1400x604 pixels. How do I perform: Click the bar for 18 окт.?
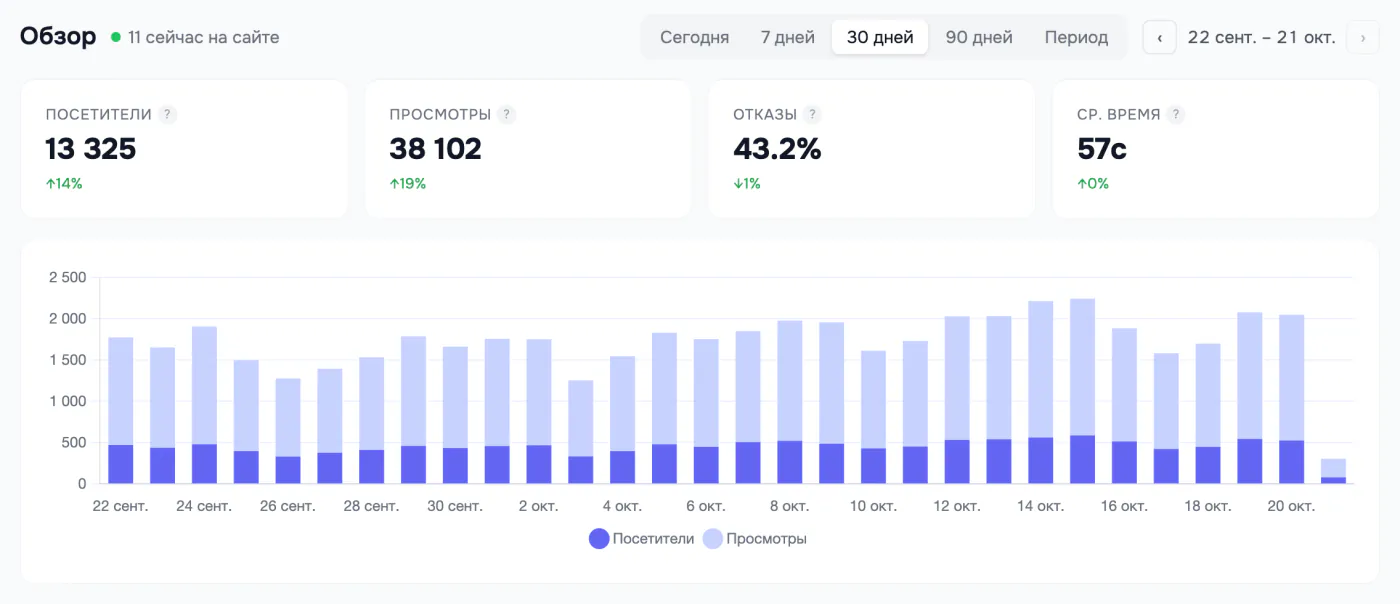(1208, 414)
